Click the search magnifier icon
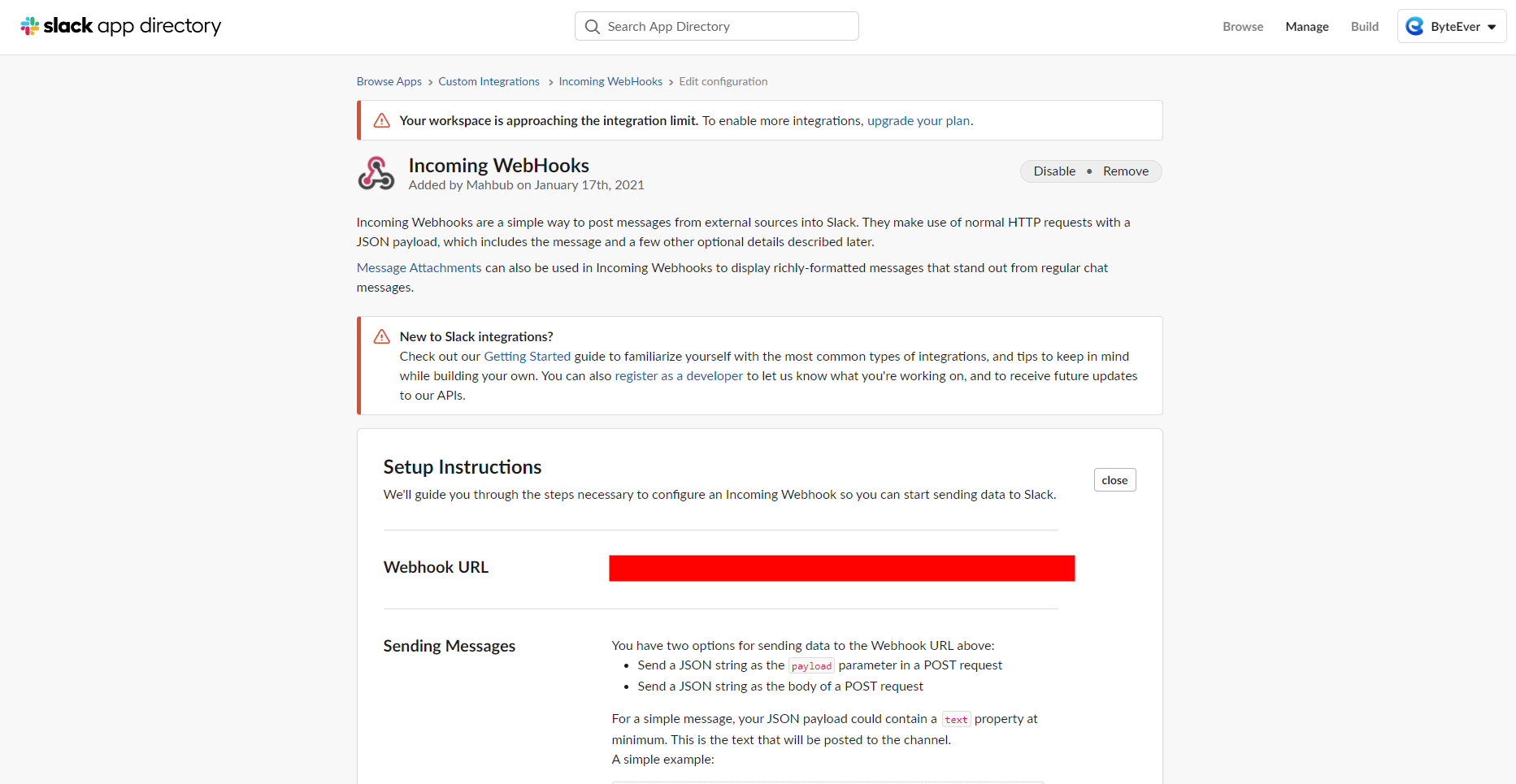The width and height of the screenshot is (1516, 784). point(593,27)
